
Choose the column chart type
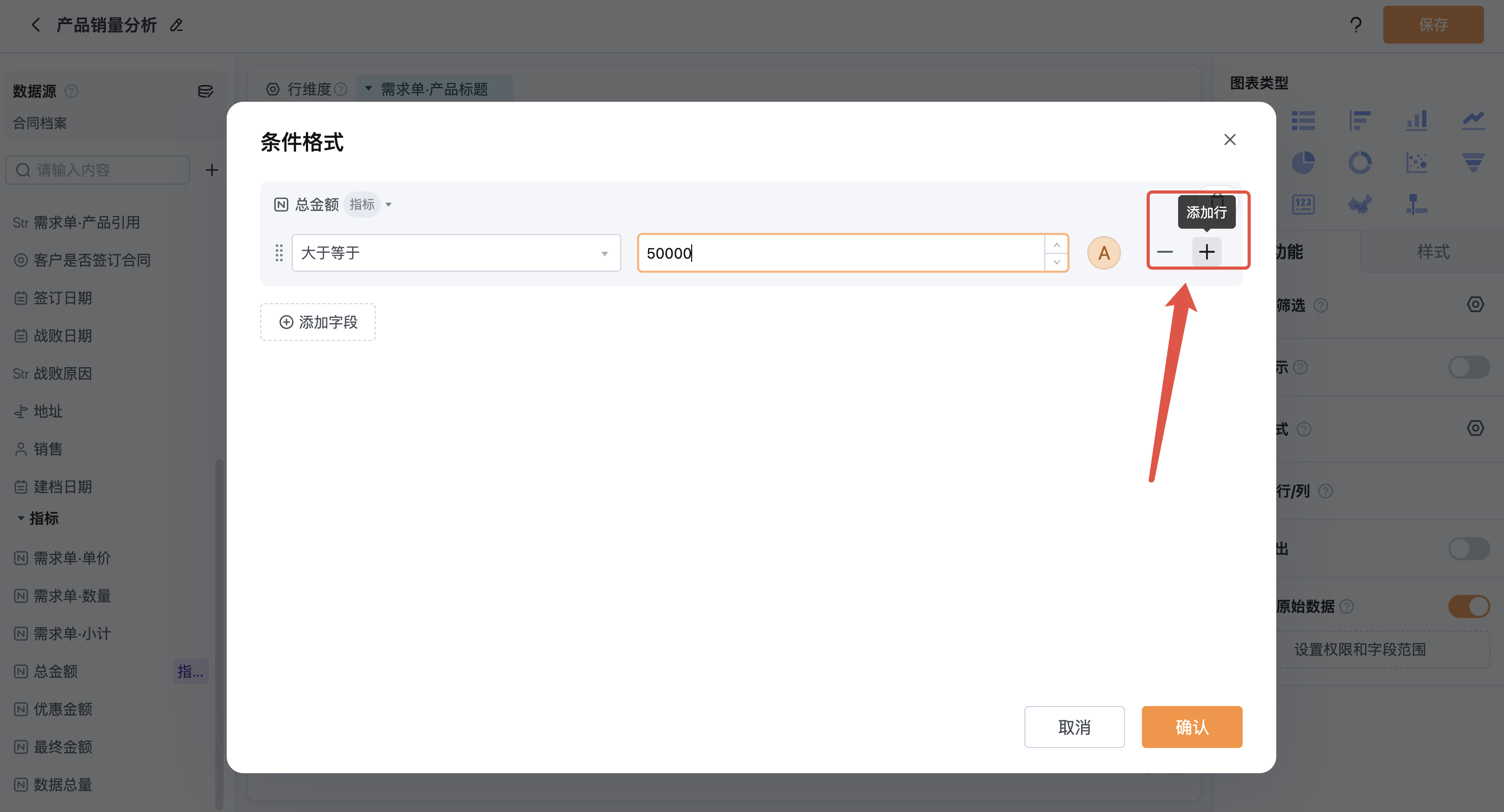(x=1416, y=121)
